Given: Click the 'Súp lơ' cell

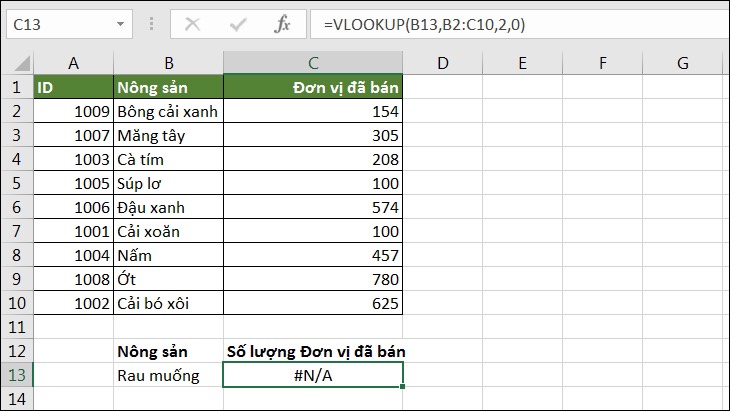Looking at the screenshot, I should 169,183.
